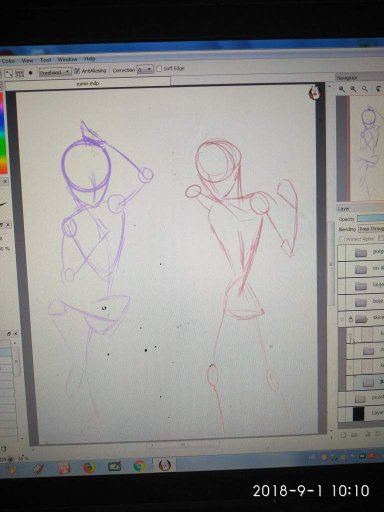Toggle the Protect Alpha checkbox
The height and width of the screenshot is (512, 384).
(x=342, y=239)
